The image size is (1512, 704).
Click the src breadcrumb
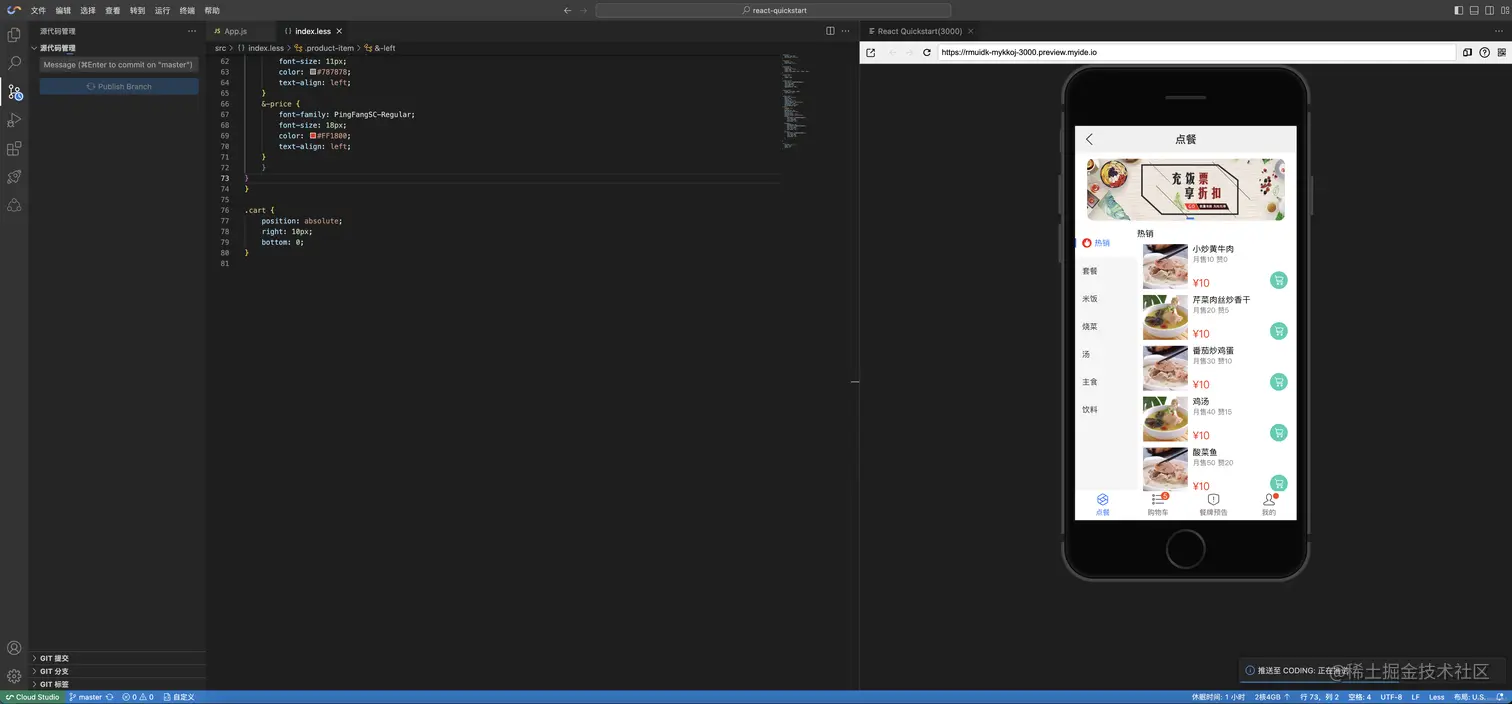point(220,48)
